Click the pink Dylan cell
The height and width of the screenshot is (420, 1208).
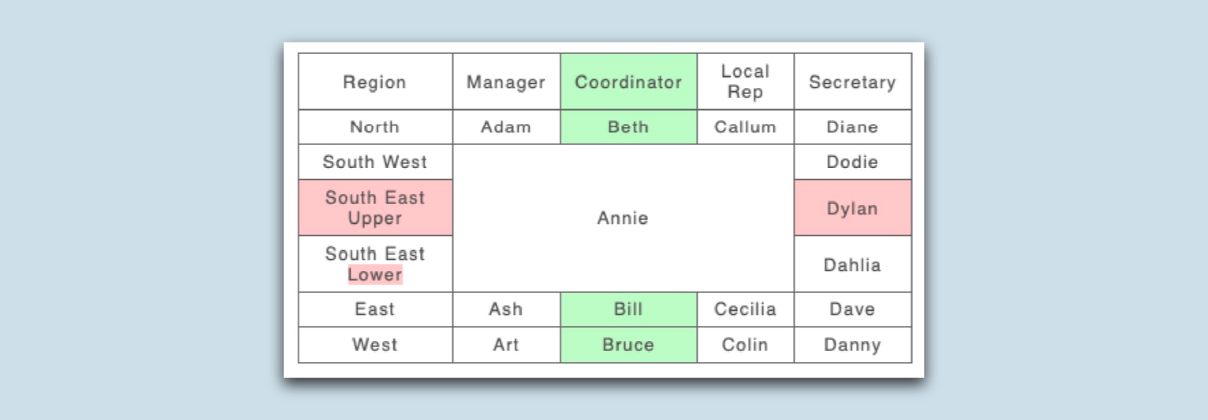coord(852,208)
